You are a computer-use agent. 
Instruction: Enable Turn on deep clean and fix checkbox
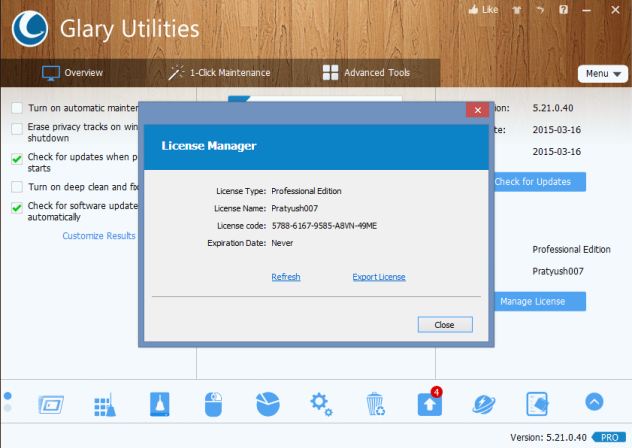click(x=17, y=187)
